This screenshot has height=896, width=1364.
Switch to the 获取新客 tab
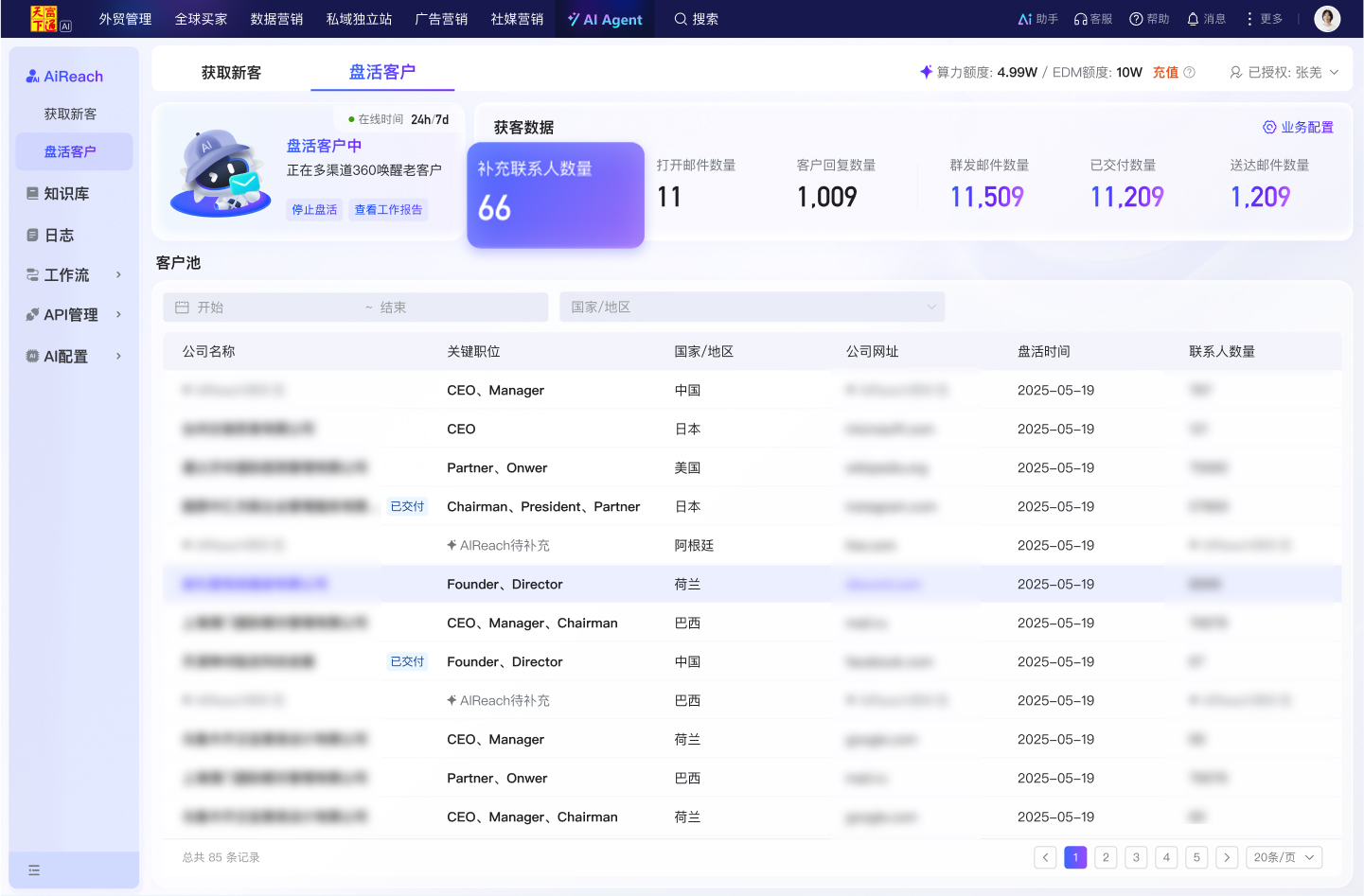pyautogui.click(x=231, y=73)
